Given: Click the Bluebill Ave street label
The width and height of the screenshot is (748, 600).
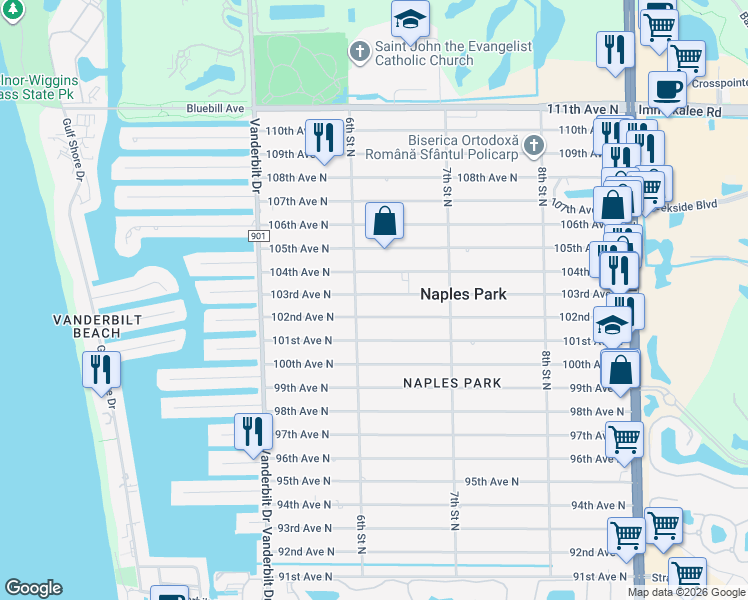Looking at the screenshot, I should [215, 109].
